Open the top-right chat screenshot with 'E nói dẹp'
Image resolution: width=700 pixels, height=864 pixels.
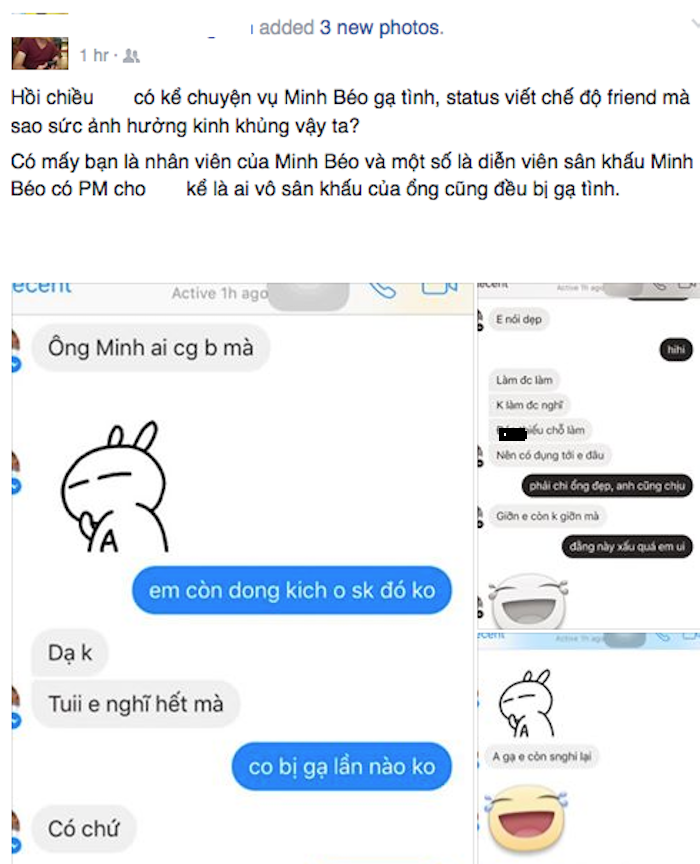point(588,456)
